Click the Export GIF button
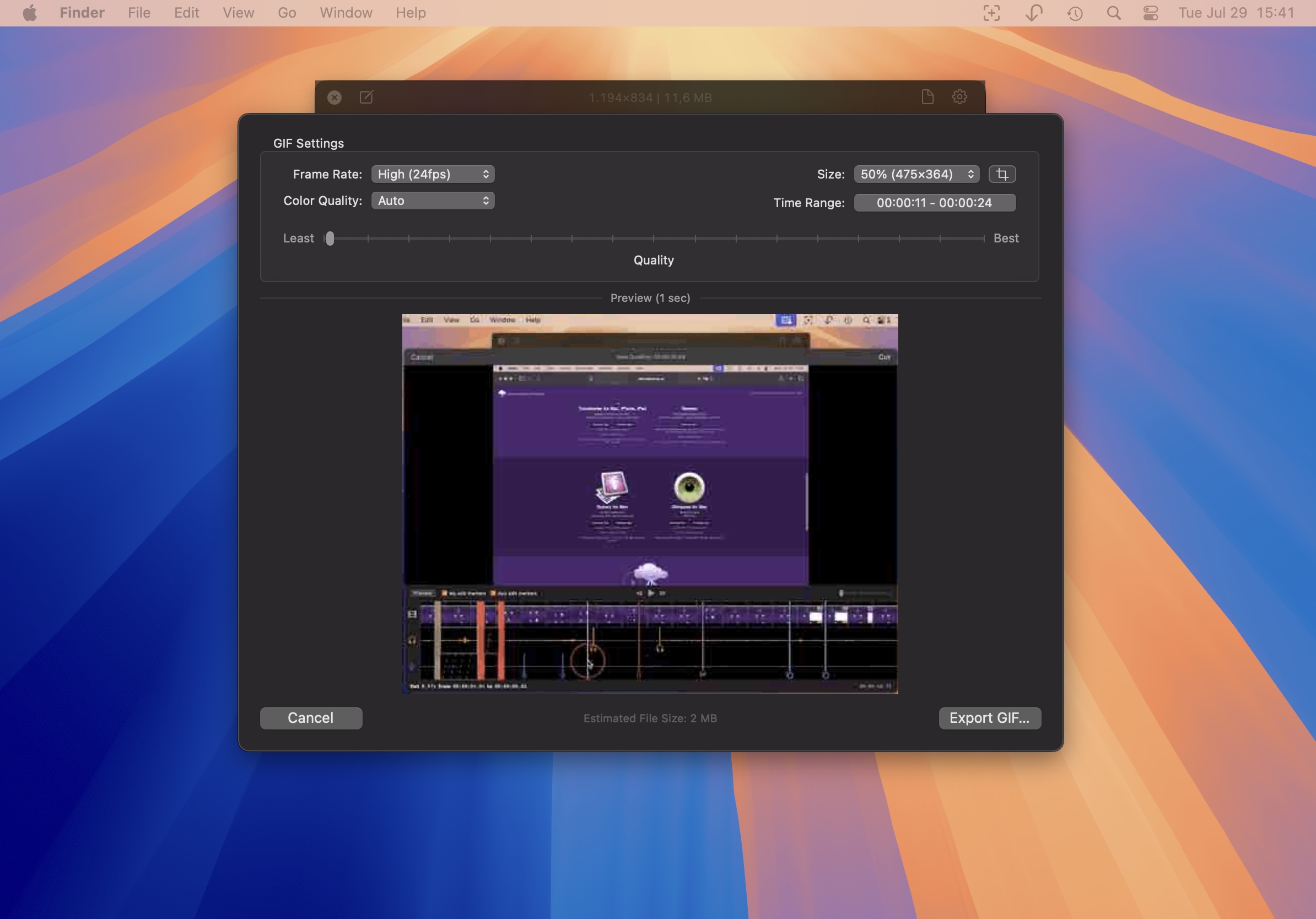The image size is (1316, 919). click(x=989, y=718)
